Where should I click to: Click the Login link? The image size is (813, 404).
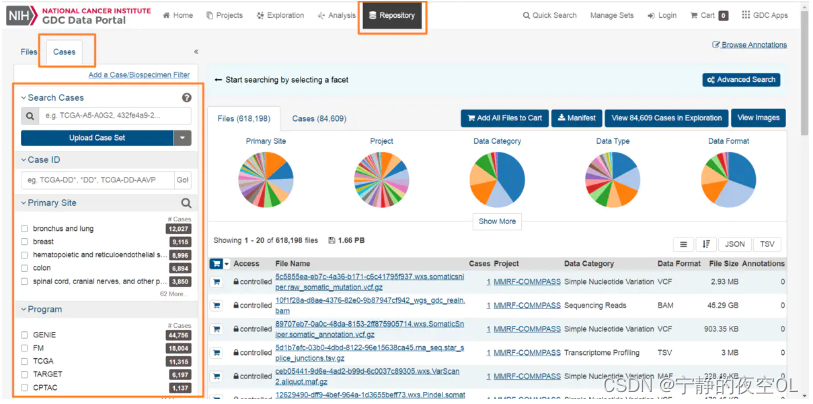click(x=662, y=16)
